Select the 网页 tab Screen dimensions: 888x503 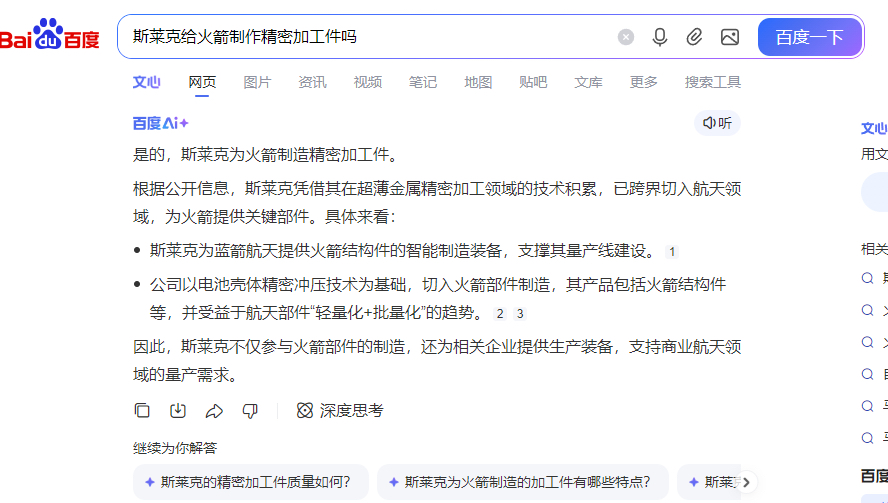point(202,82)
